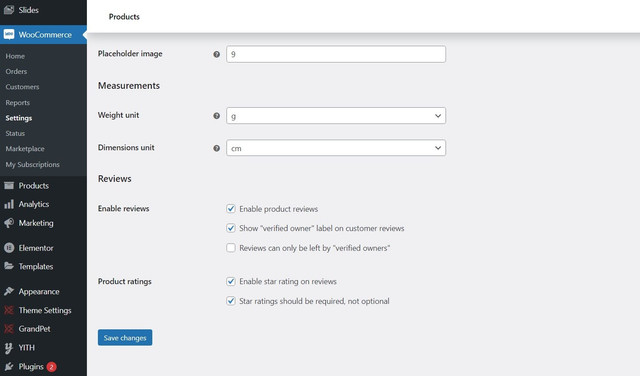Click the Theme Settings icon
Screen dimensions: 640x376
[x=9, y=310]
